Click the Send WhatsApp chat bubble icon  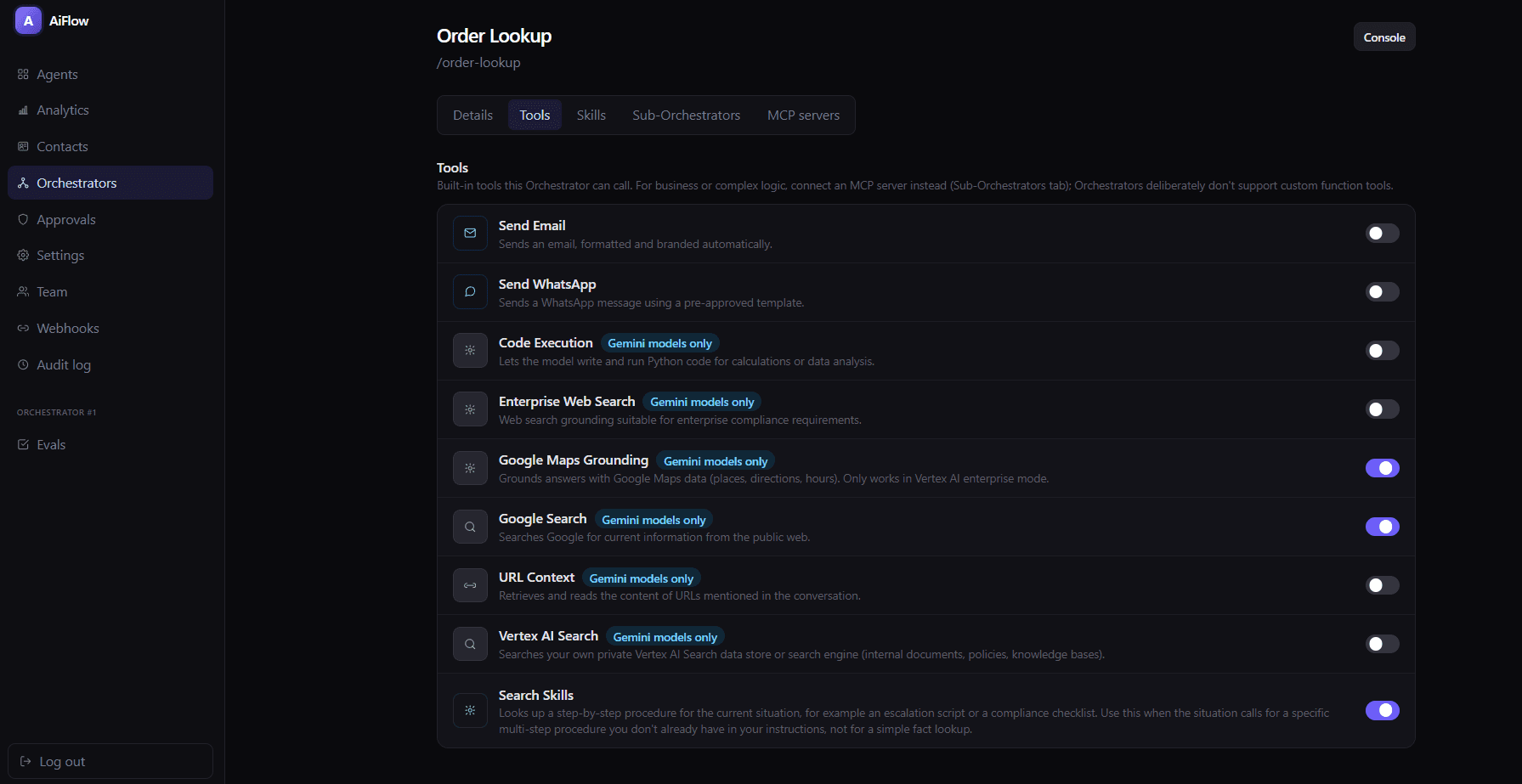[x=470, y=291]
